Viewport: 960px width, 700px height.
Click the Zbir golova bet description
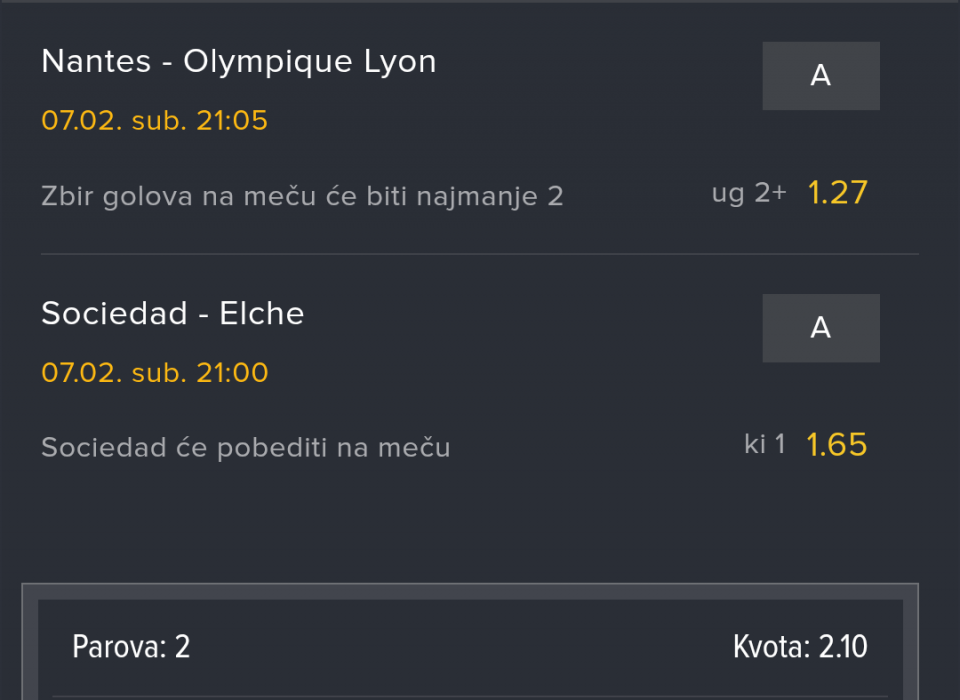[x=302, y=196]
